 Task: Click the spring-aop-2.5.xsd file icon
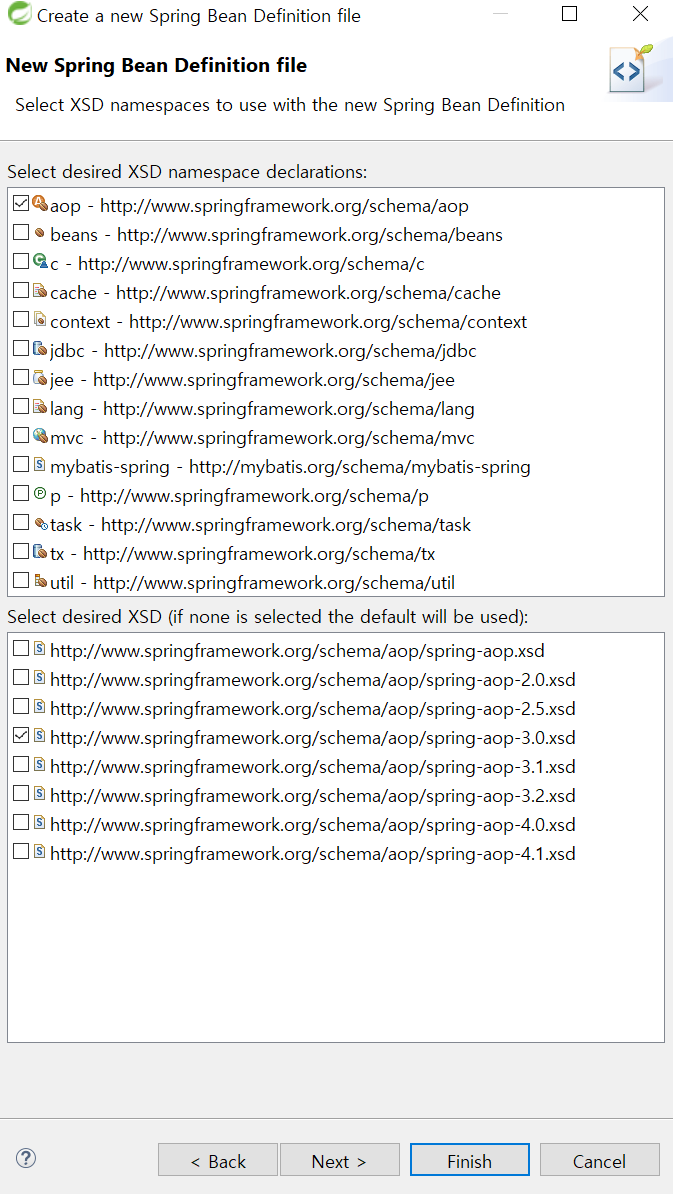40,707
